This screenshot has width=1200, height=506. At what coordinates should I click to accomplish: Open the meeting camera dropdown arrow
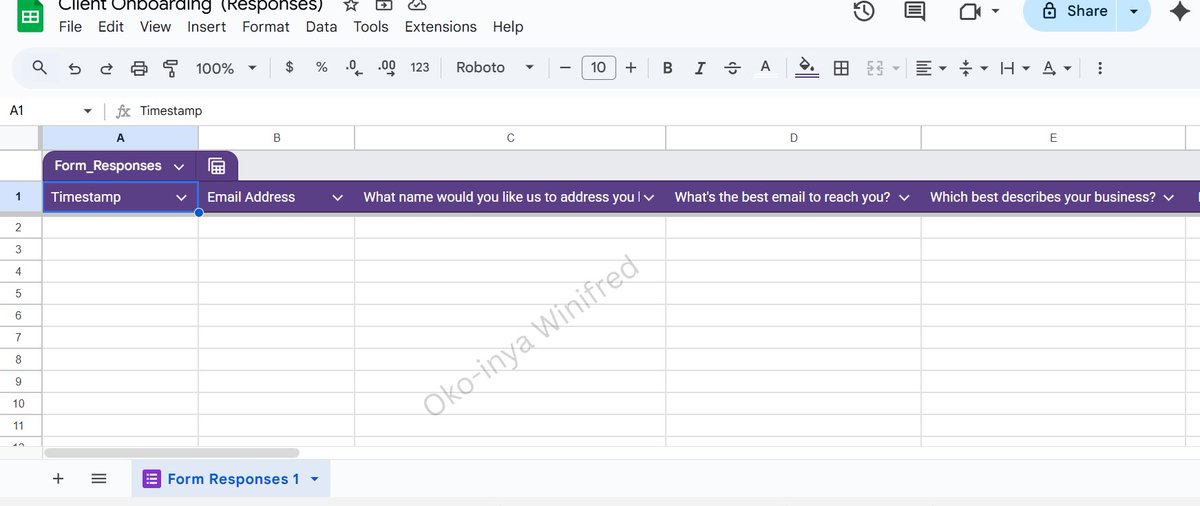click(x=995, y=12)
